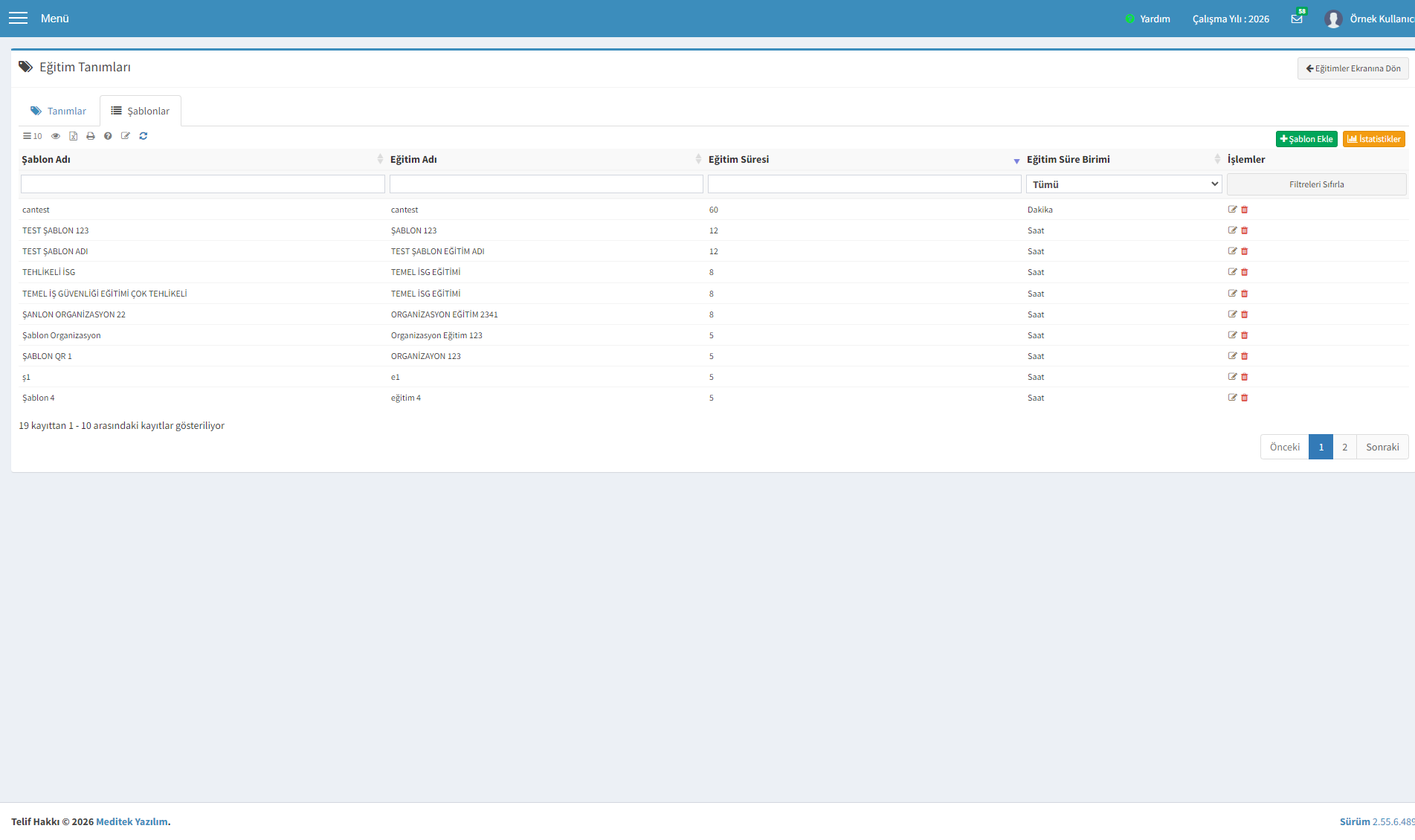Click the Şablon Ekle button

(1306, 139)
